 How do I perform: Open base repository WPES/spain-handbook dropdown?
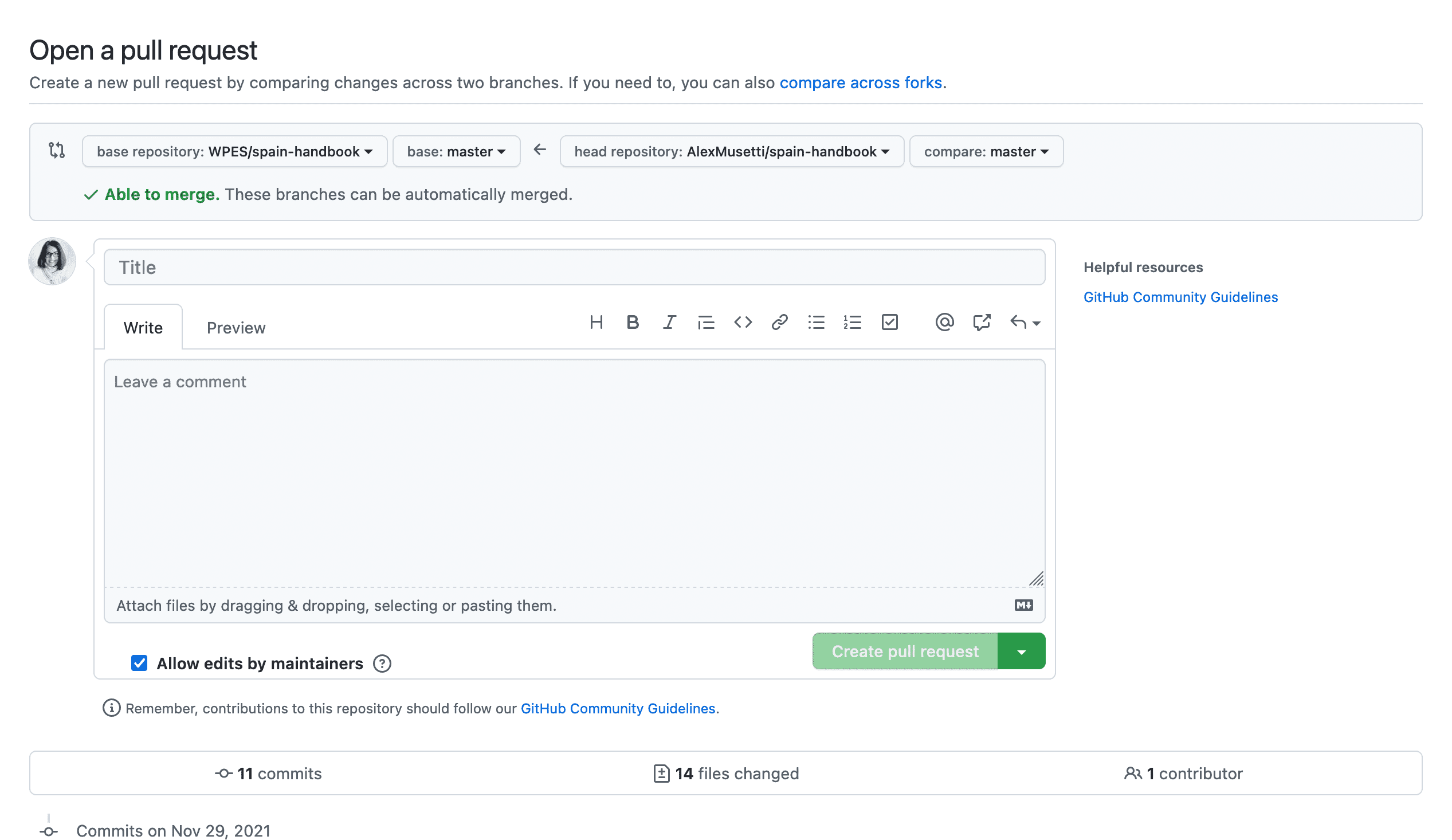point(234,151)
